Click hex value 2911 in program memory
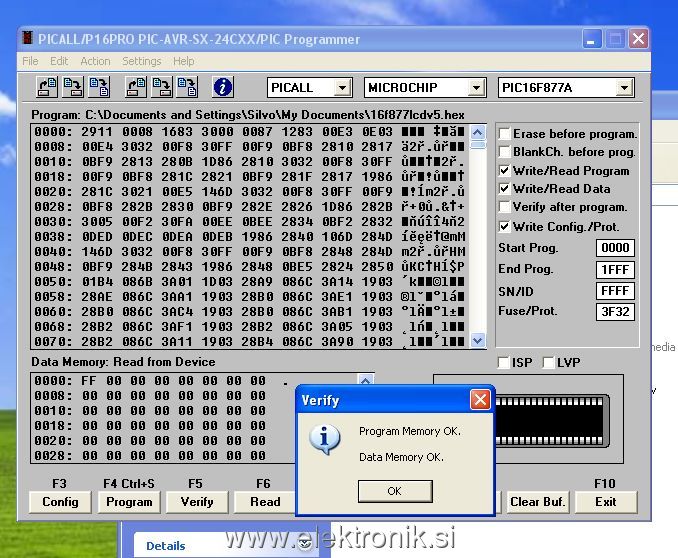 click(x=97, y=131)
